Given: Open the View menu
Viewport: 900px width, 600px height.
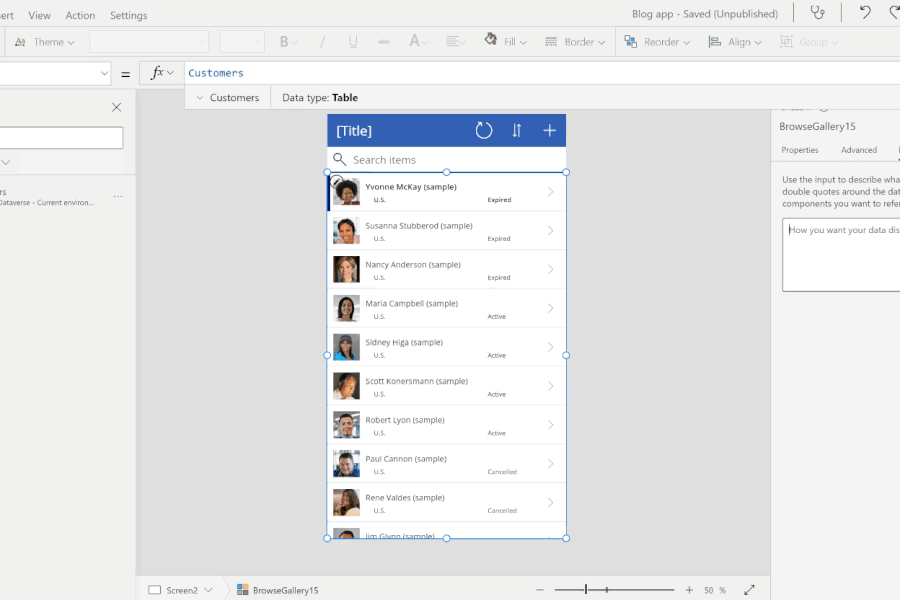Looking at the screenshot, I should [40, 15].
